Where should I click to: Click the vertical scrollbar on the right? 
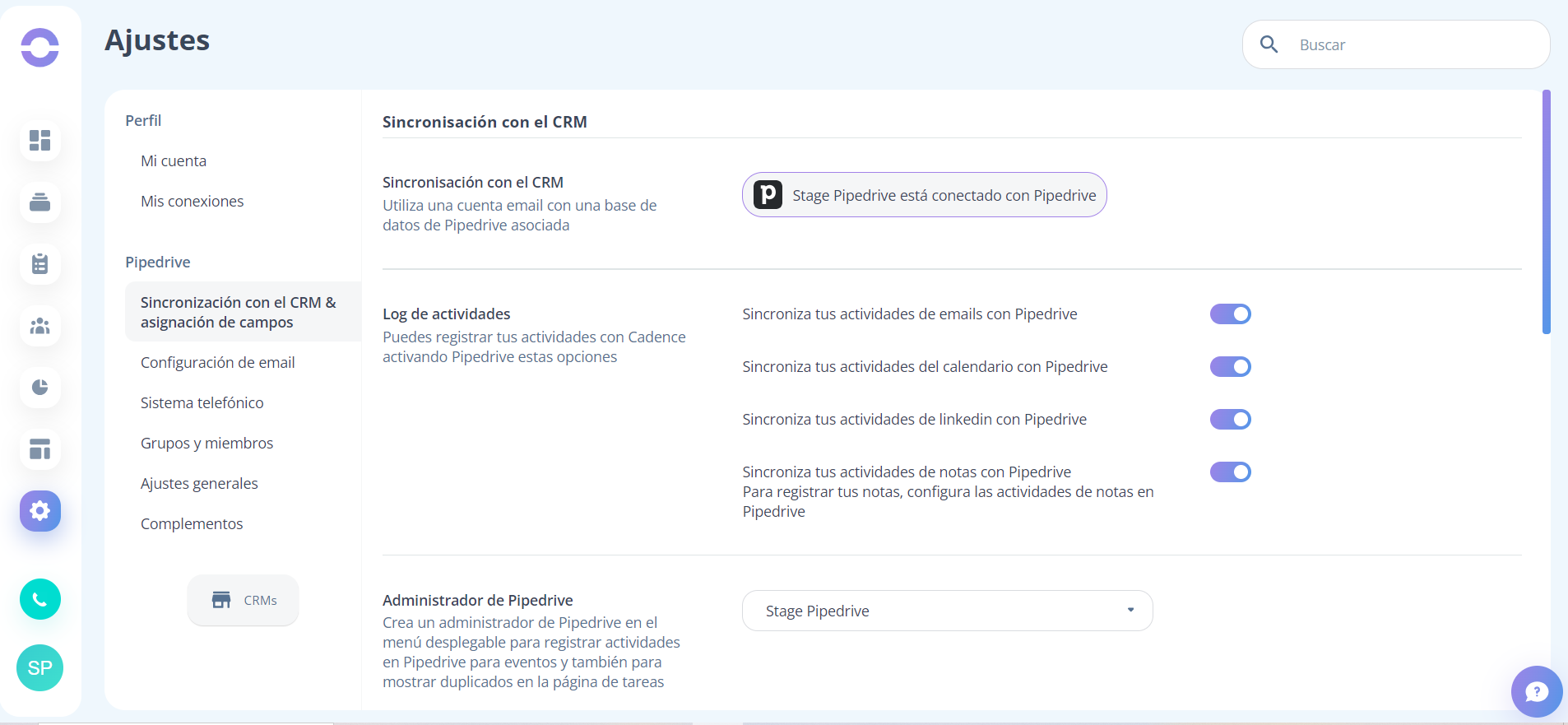click(x=1547, y=211)
